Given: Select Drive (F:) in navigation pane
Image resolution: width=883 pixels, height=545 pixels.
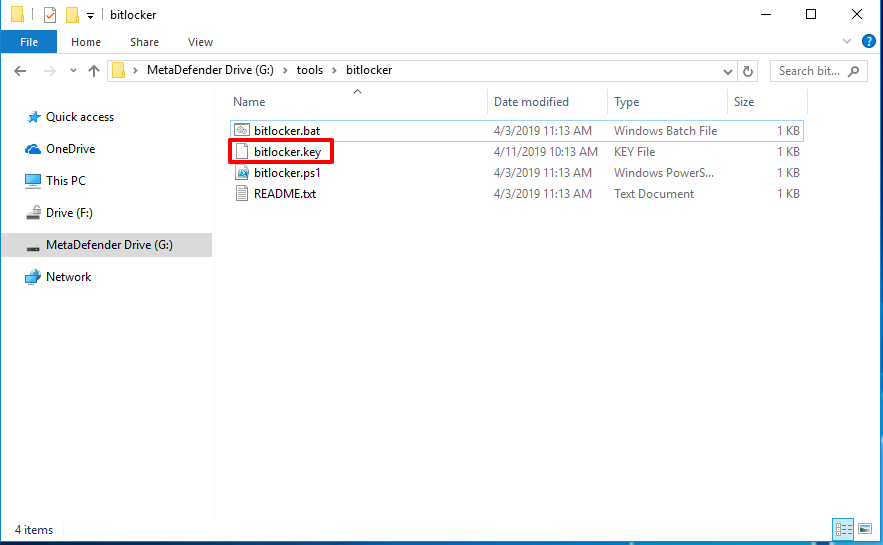Looking at the screenshot, I should [69, 213].
